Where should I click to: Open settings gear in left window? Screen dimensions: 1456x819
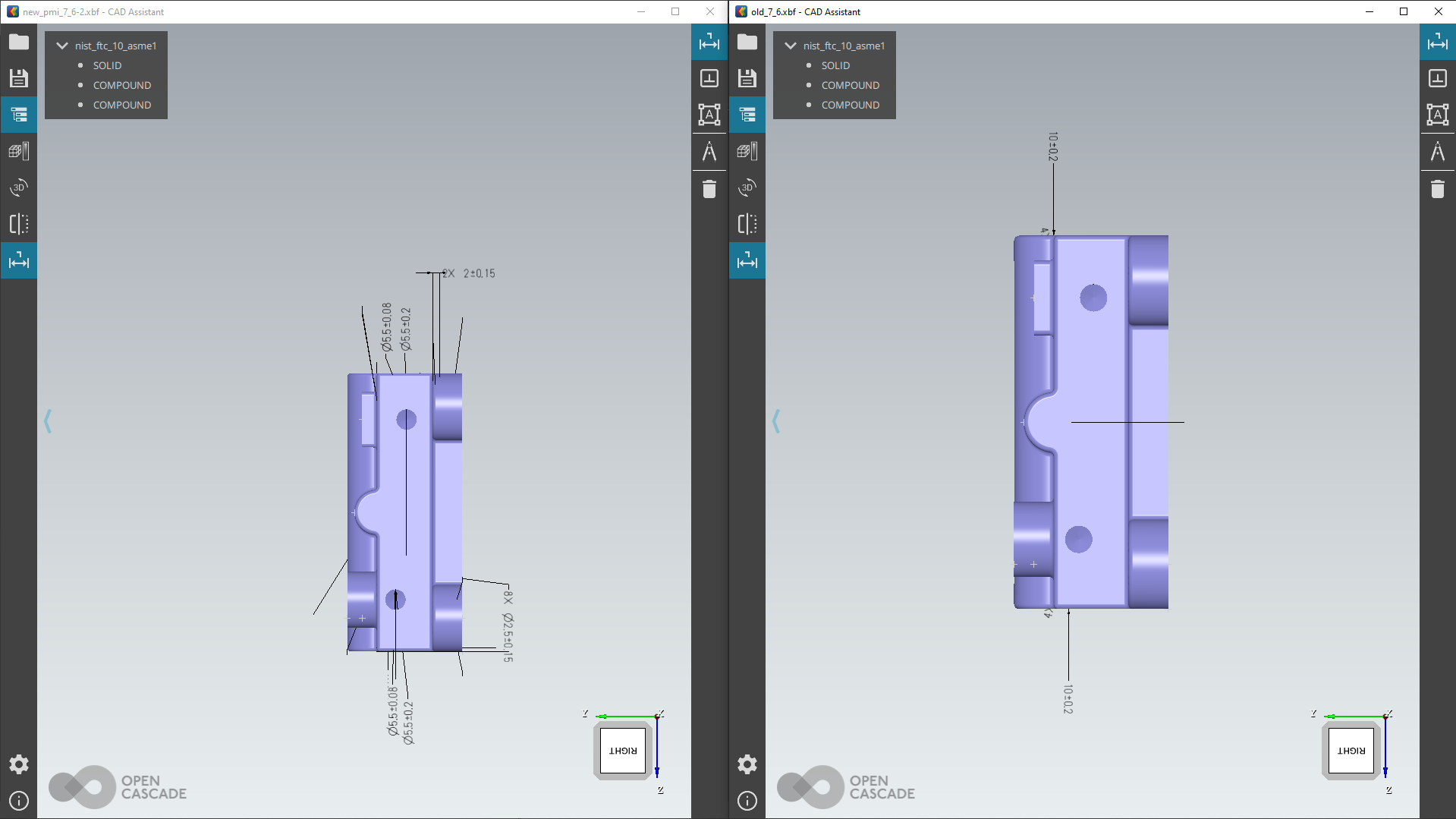(x=19, y=764)
